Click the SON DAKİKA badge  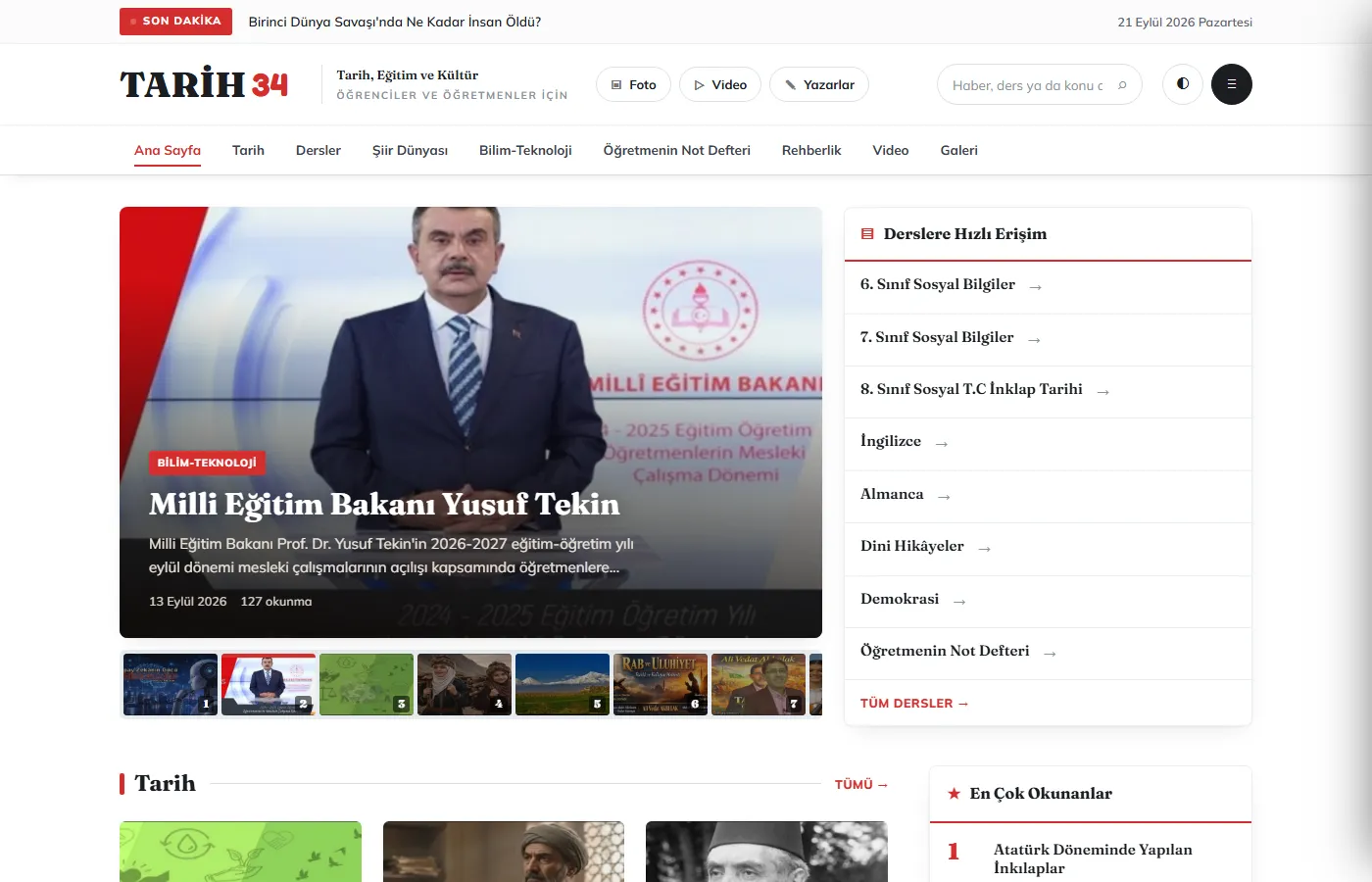(x=175, y=22)
